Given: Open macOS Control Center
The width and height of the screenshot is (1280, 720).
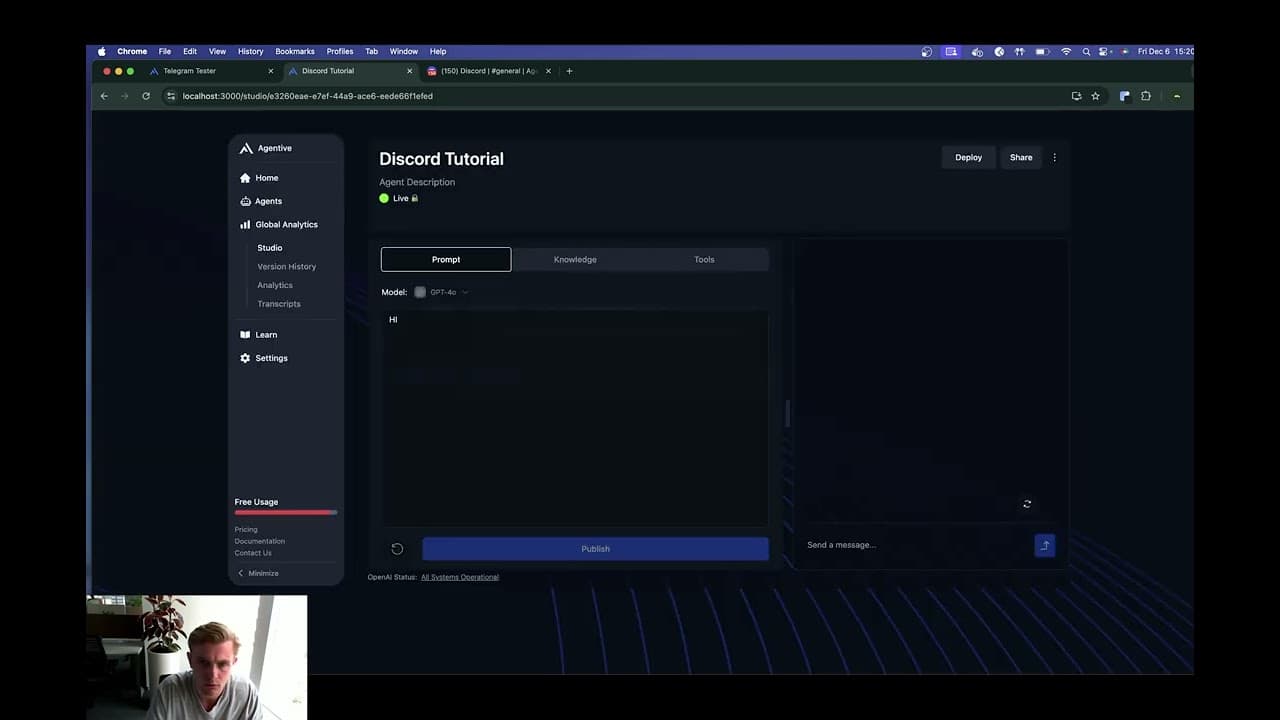Looking at the screenshot, I should (x=1105, y=51).
